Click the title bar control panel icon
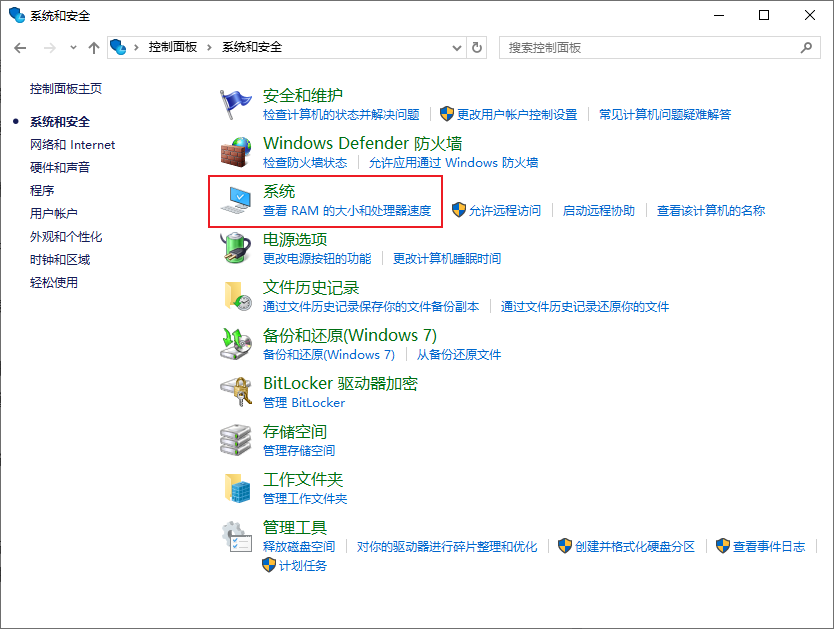The width and height of the screenshot is (834, 629). tap(17, 15)
